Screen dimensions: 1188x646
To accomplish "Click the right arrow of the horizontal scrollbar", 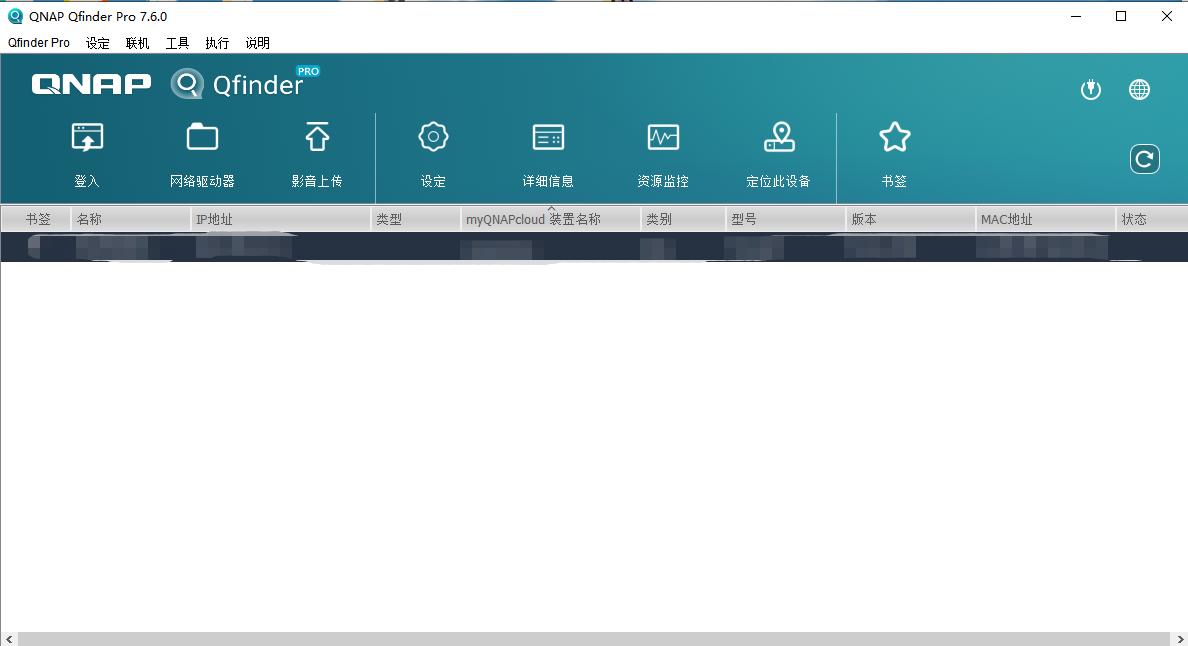I will tap(1181, 639).
